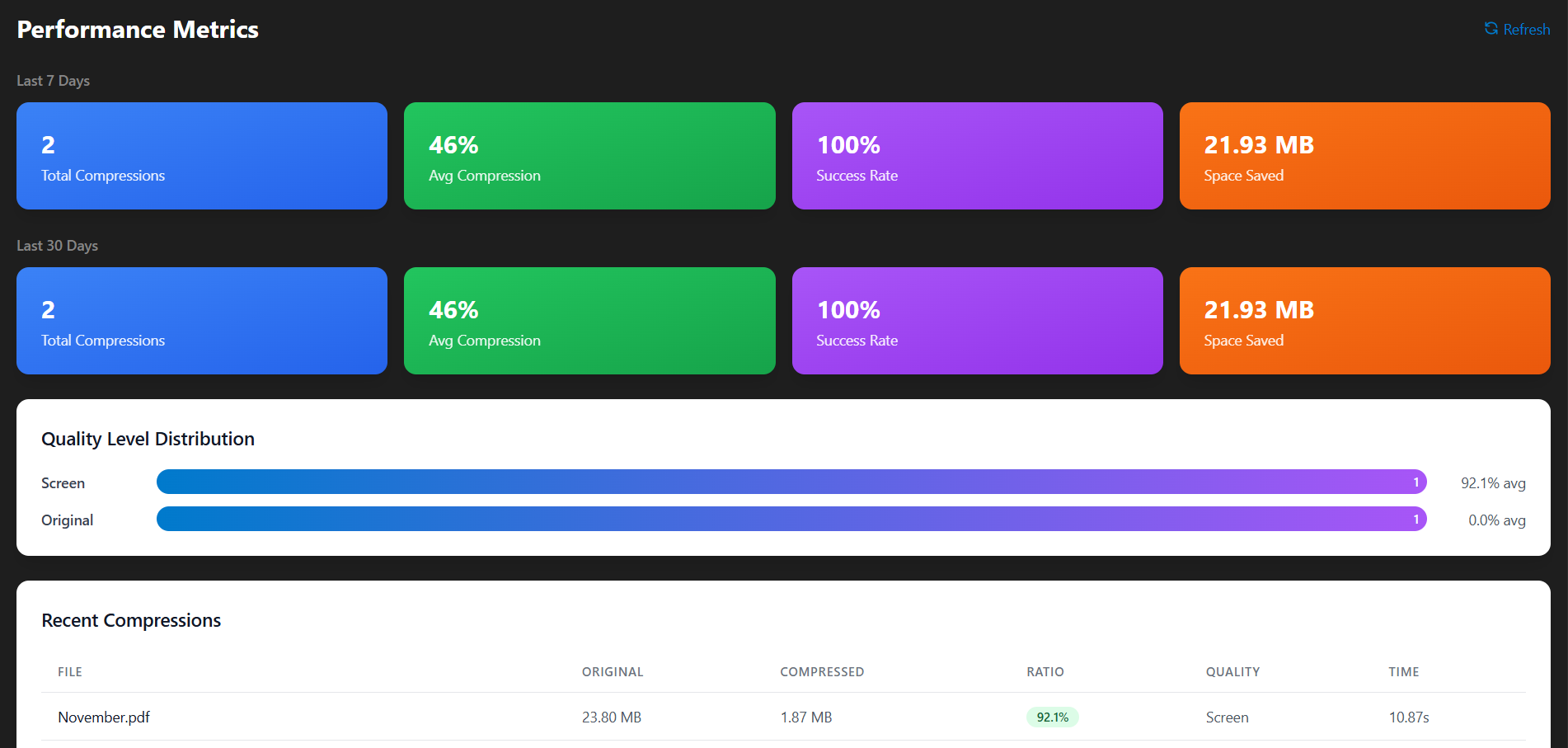Click the Last 30 Days Space Saved card
Viewport: 1568px width, 748px height.
point(1364,321)
